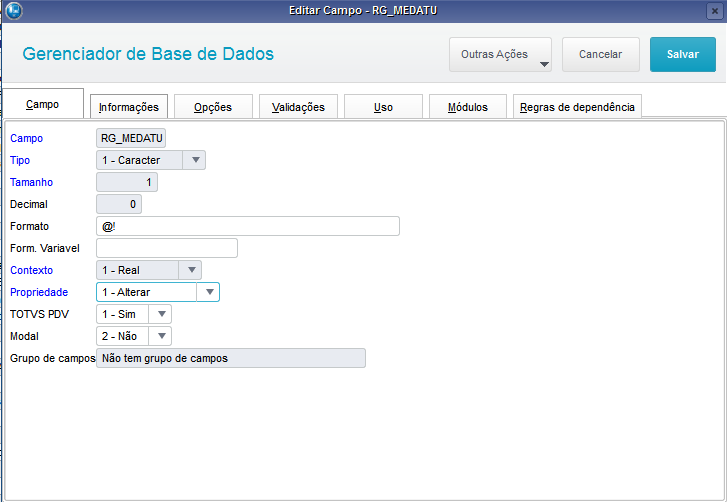Open the Propriedade dropdown arrow
Image resolution: width=727 pixels, height=502 pixels.
click(x=209, y=292)
